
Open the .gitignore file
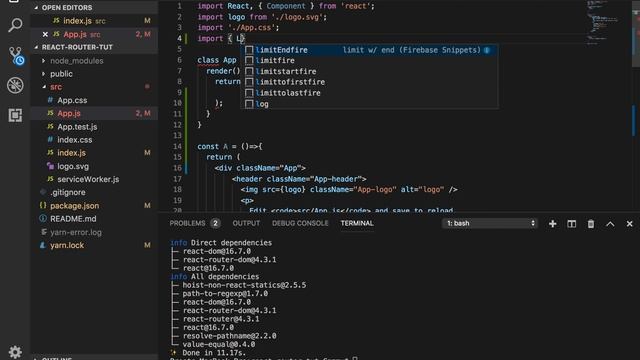pyautogui.click(x=94, y=192)
